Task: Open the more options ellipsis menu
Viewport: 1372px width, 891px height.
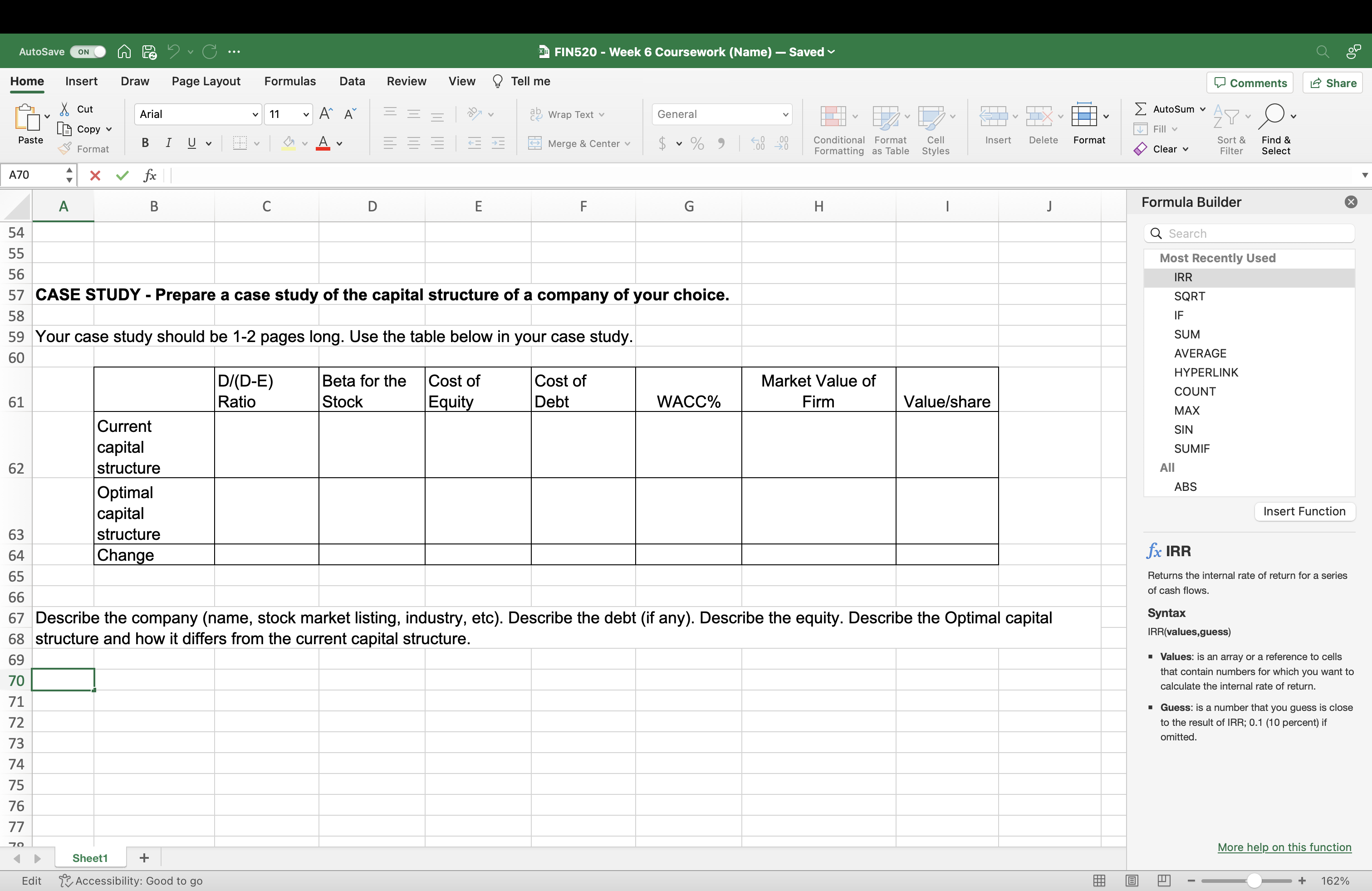Action: point(234,52)
